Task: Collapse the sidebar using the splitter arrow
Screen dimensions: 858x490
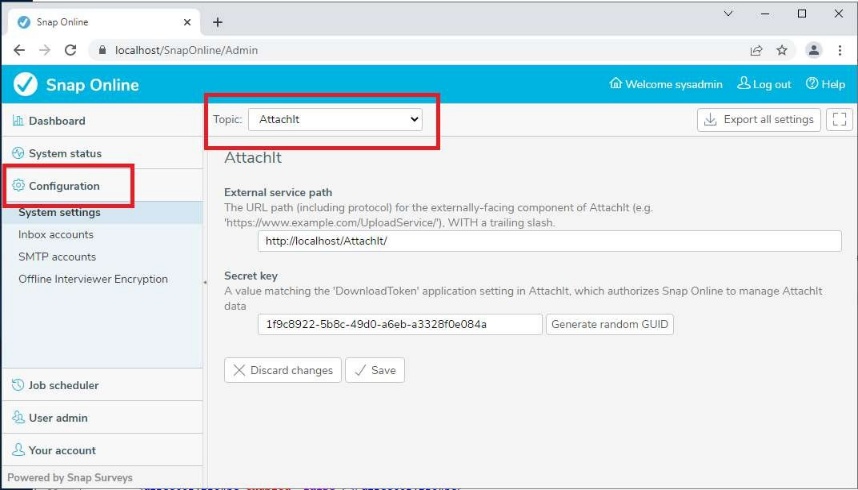Action: 205,283
